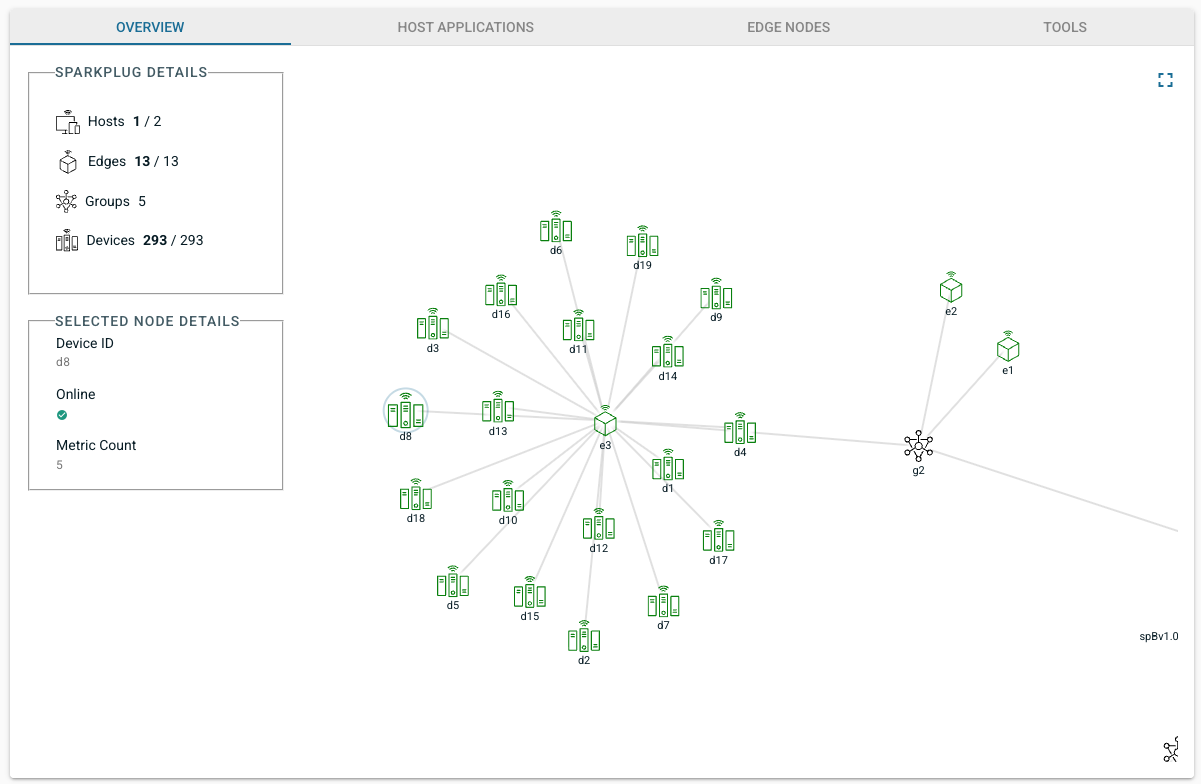Screen dimensions: 1201x784
Task: Click the Device ID label
Action: coord(85,343)
